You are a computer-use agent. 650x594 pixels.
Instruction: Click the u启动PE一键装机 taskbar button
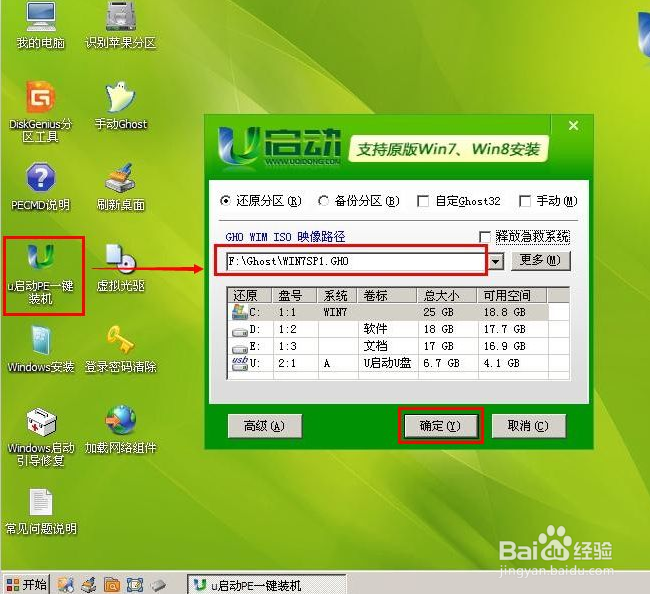266,584
